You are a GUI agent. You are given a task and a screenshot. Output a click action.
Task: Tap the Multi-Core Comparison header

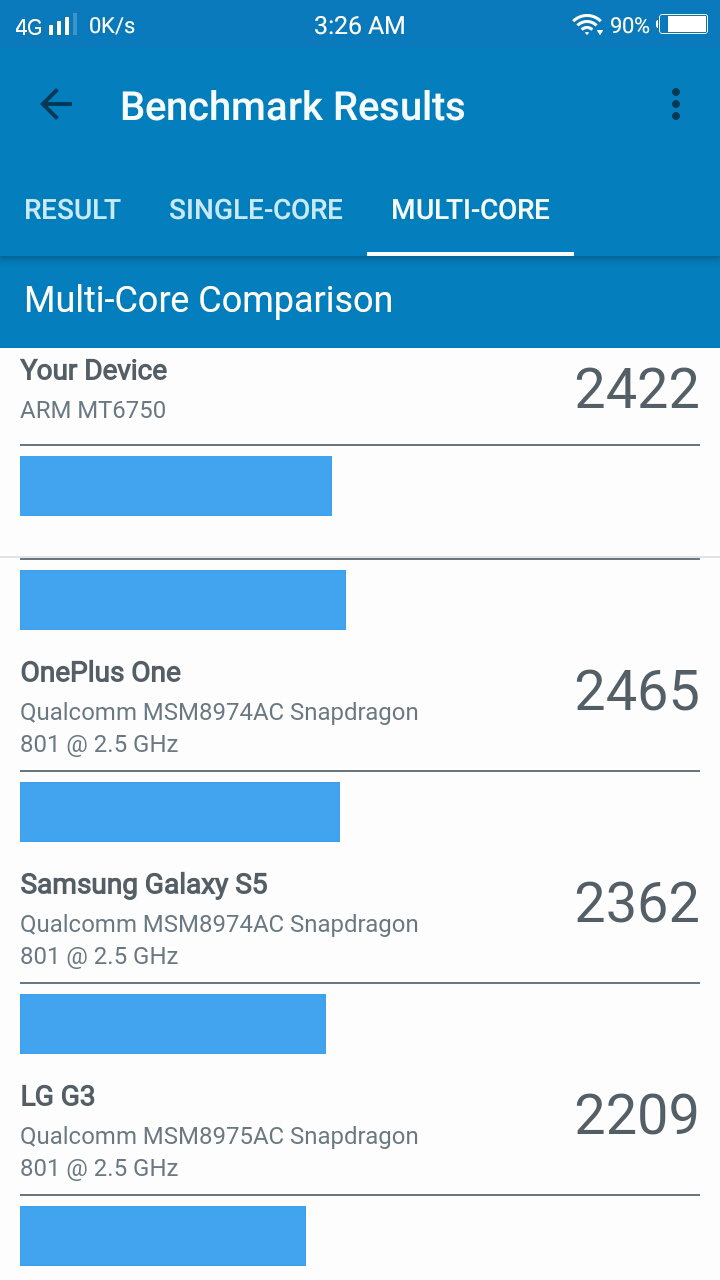tap(209, 300)
